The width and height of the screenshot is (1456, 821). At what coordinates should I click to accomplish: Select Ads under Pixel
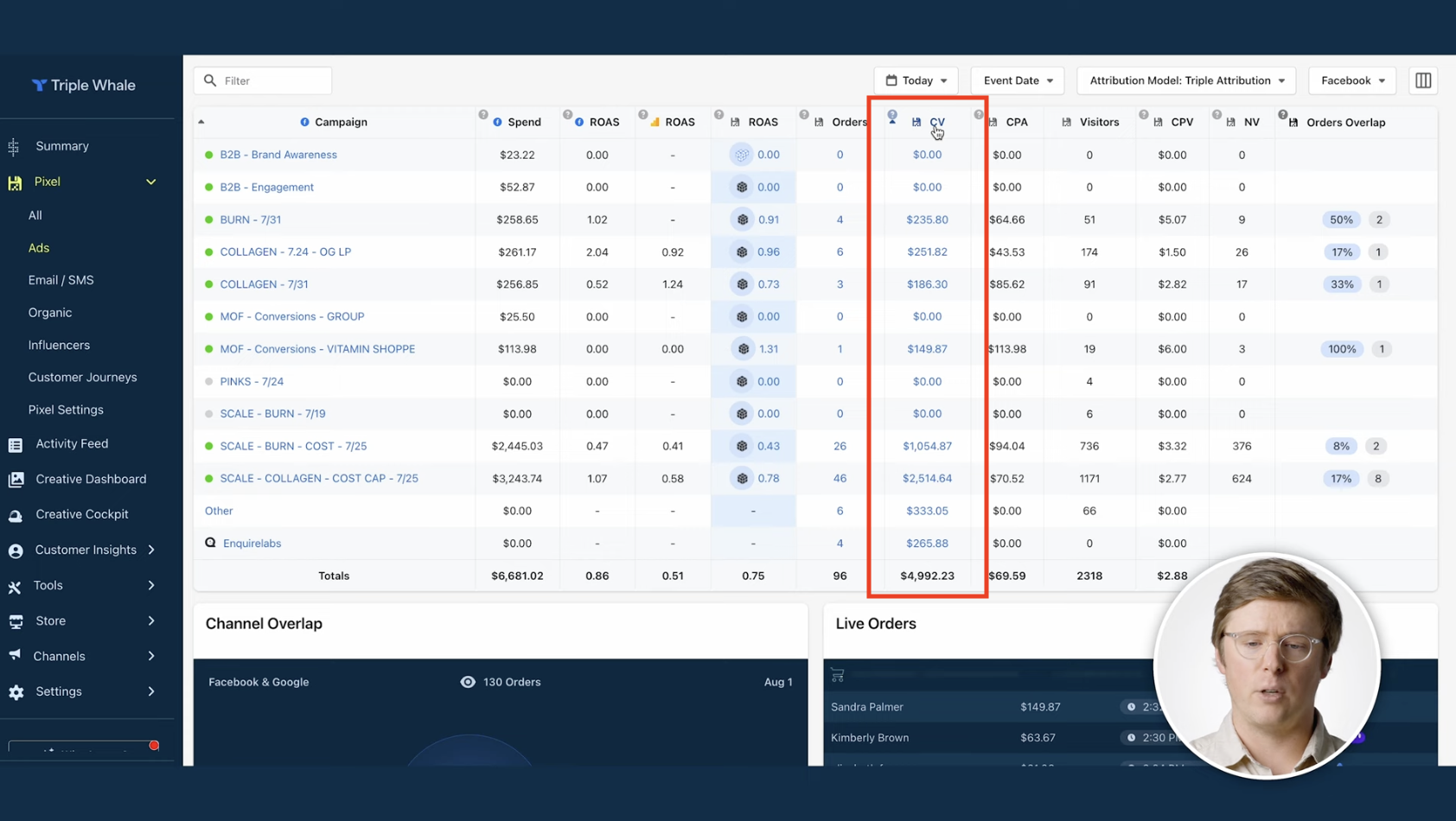39,248
